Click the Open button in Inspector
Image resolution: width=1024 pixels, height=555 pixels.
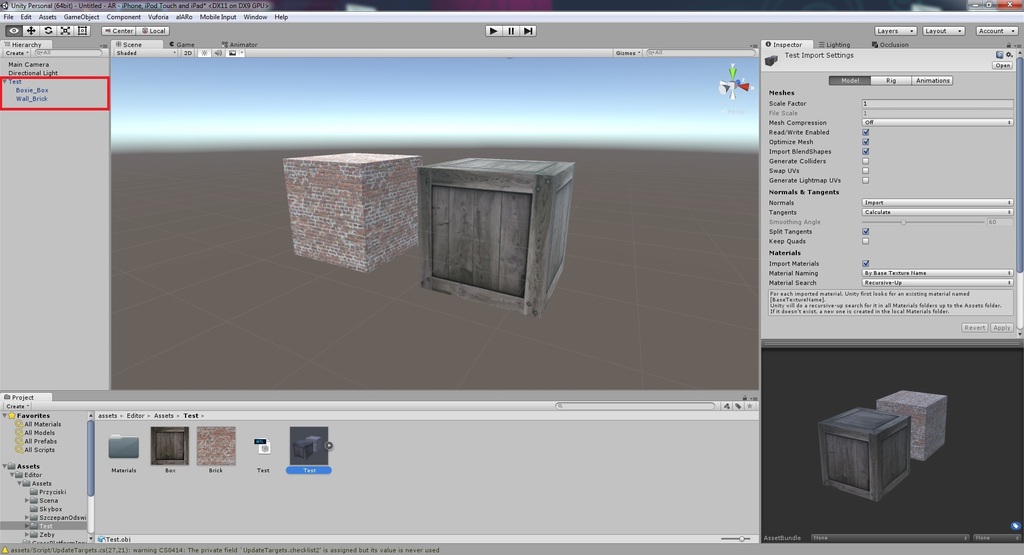(1002, 65)
